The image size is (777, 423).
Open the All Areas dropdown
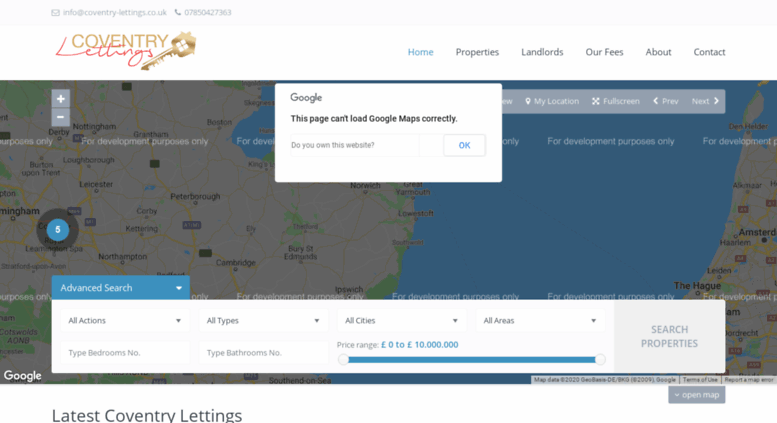tap(540, 320)
